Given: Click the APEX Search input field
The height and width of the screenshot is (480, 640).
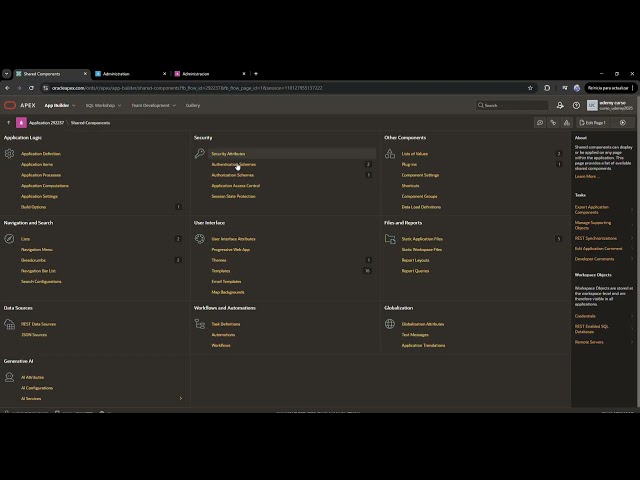Looking at the screenshot, I should pos(512,105).
